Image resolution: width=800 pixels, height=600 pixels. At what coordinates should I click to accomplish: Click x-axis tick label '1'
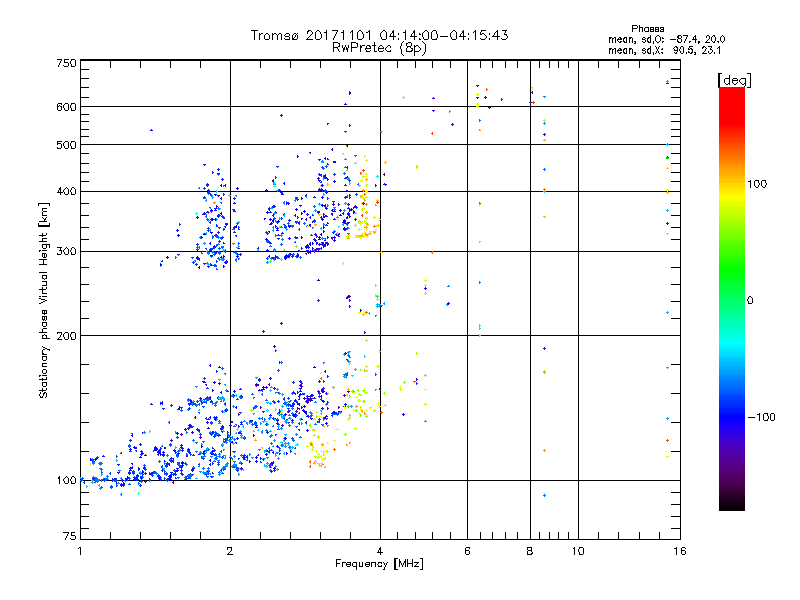click(80, 551)
